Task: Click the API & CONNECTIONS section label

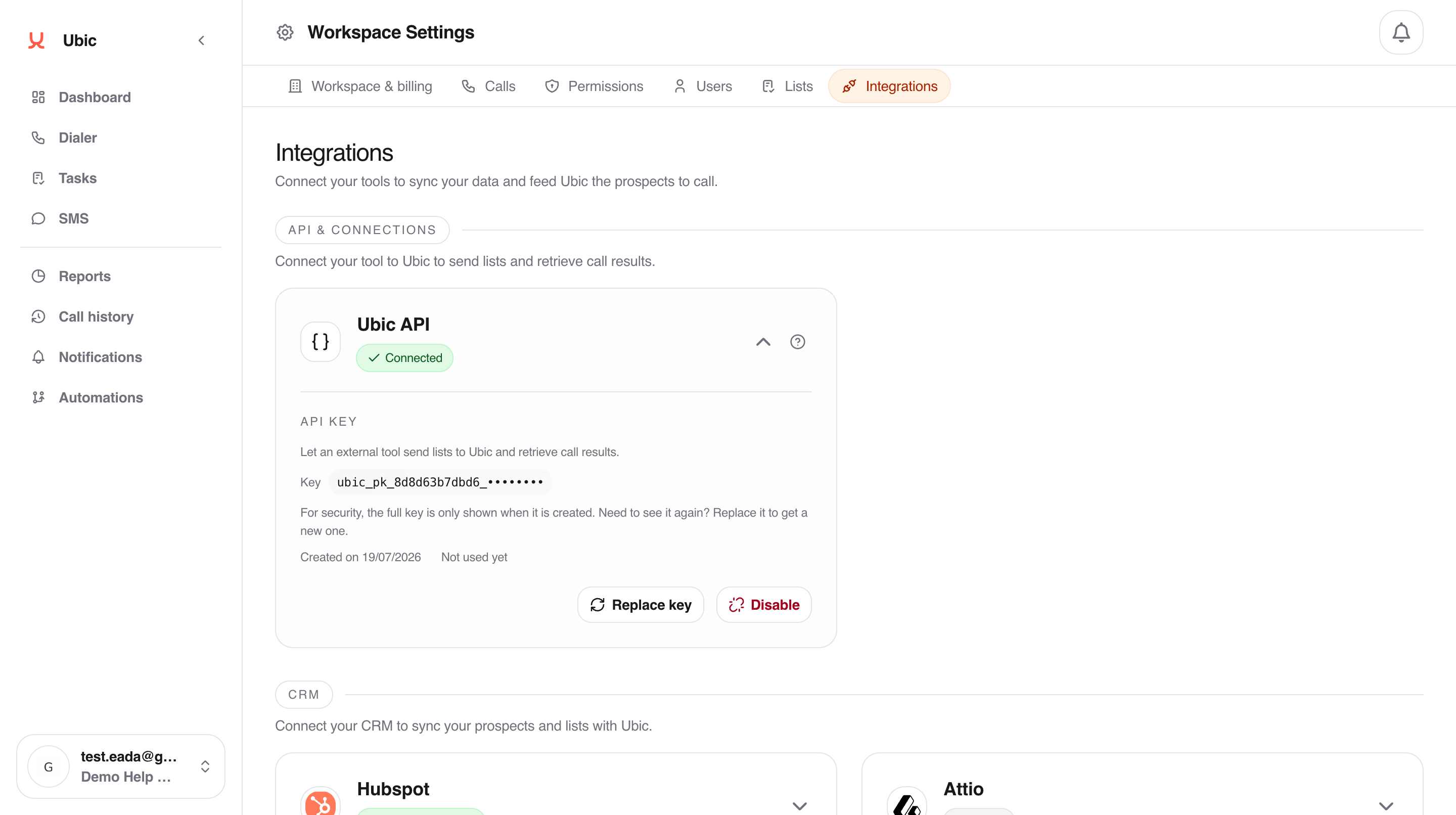Action: coord(362,230)
